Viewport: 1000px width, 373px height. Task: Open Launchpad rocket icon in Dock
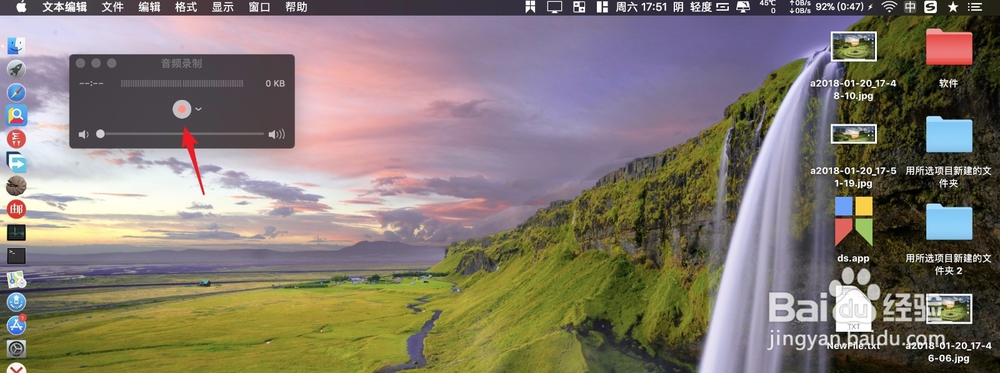[16, 69]
